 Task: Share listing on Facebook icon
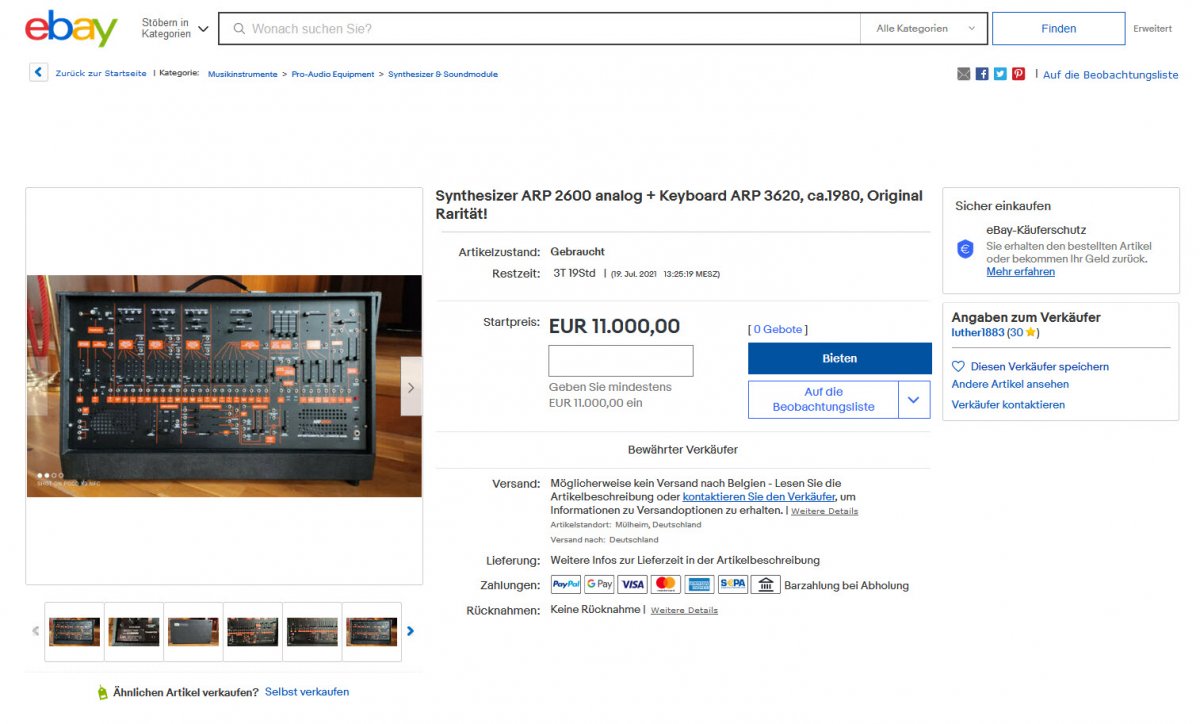982,74
